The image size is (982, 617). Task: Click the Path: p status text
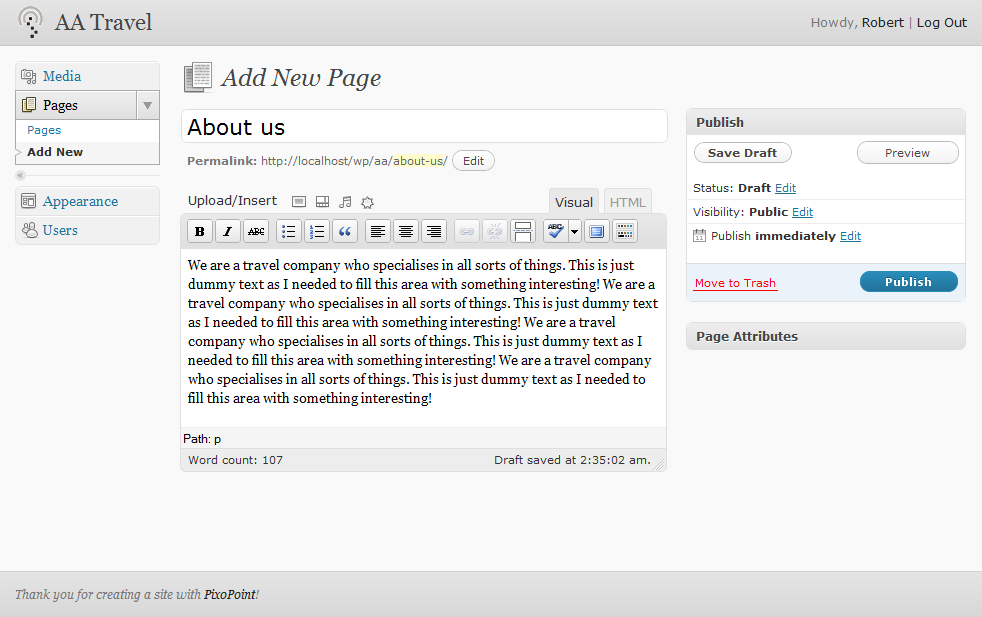point(202,438)
